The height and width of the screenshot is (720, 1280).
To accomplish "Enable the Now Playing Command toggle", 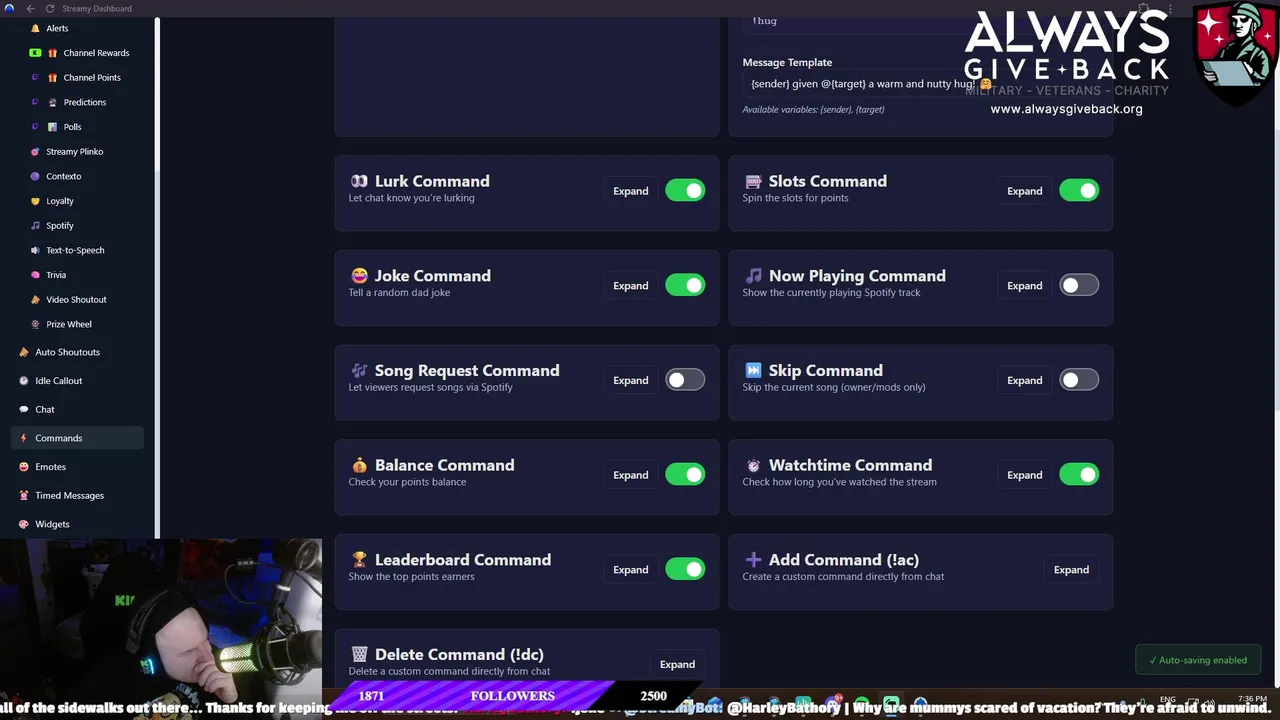I will [1079, 285].
